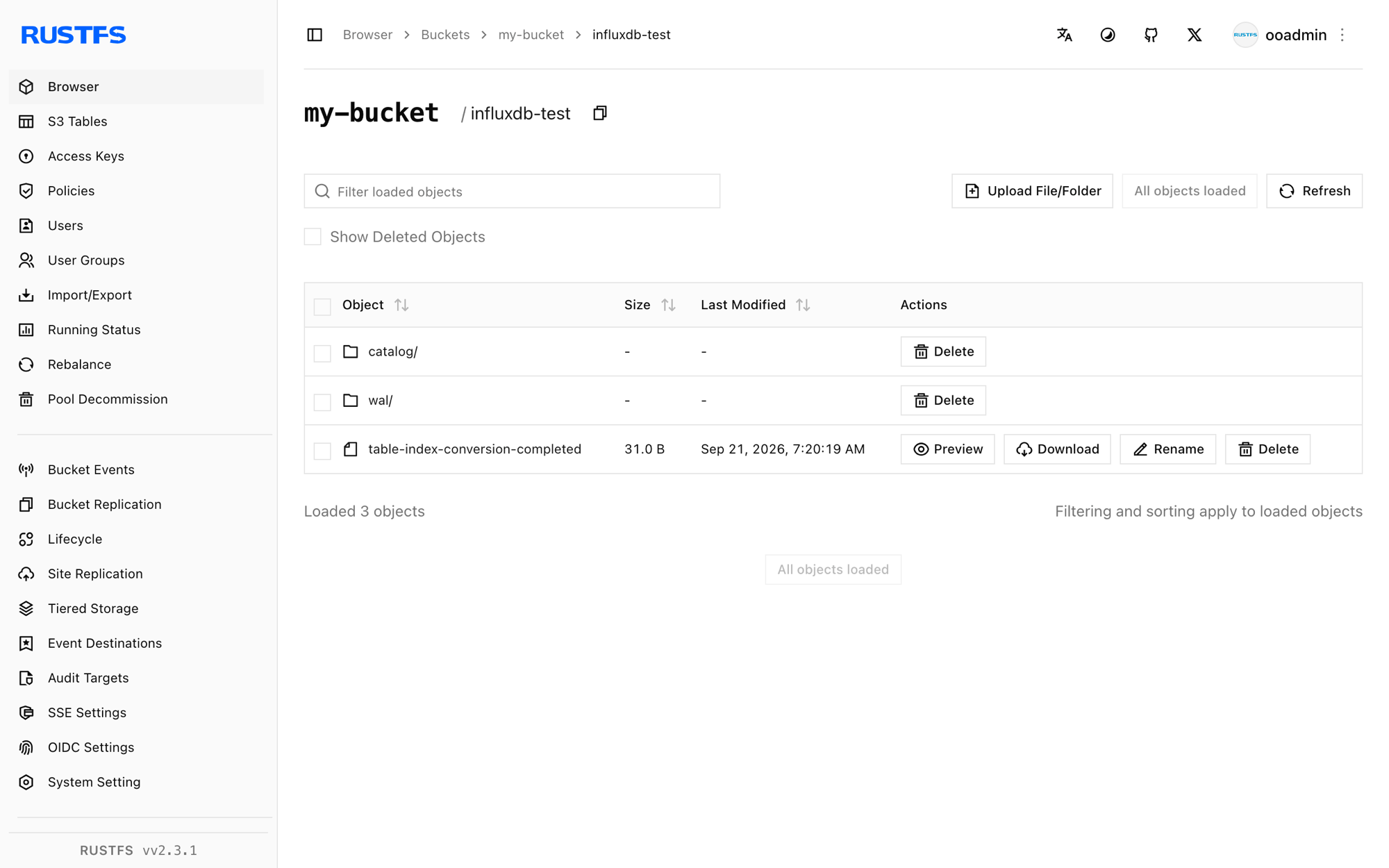Open the language translation icon
Screen dimensions: 1389x868
(x=1064, y=35)
